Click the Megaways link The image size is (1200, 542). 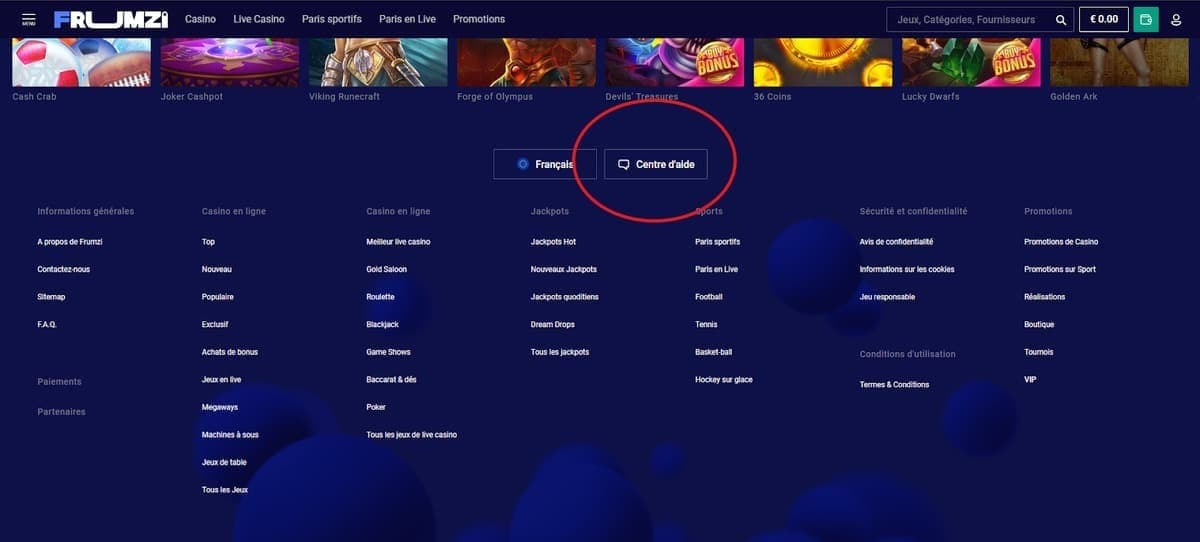(220, 407)
